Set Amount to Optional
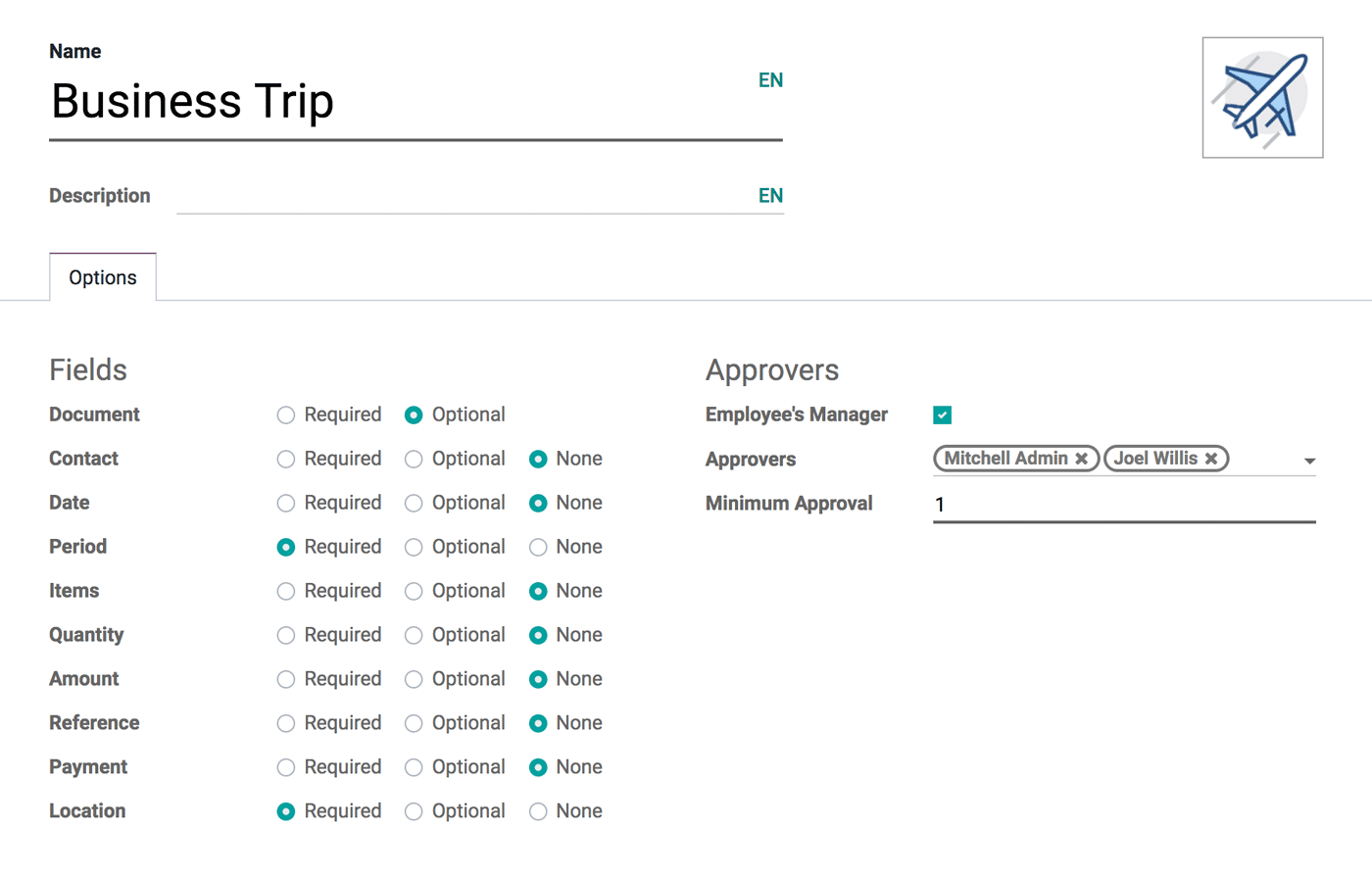 pos(413,679)
